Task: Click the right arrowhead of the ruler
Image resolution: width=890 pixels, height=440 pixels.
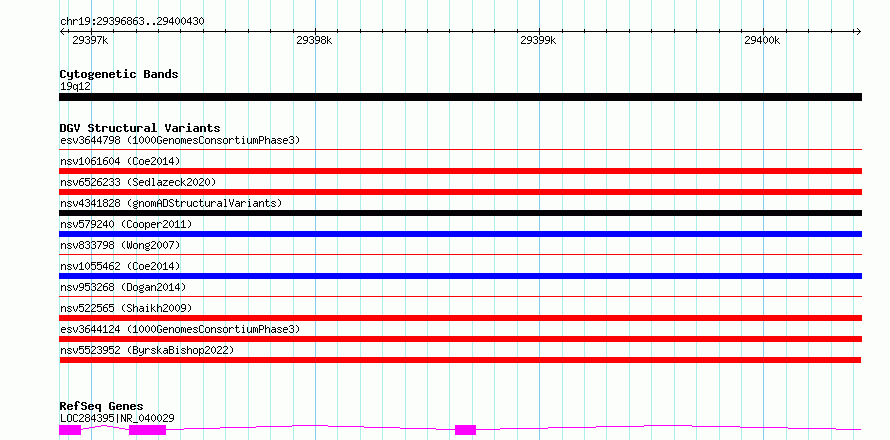Action: [x=858, y=31]
